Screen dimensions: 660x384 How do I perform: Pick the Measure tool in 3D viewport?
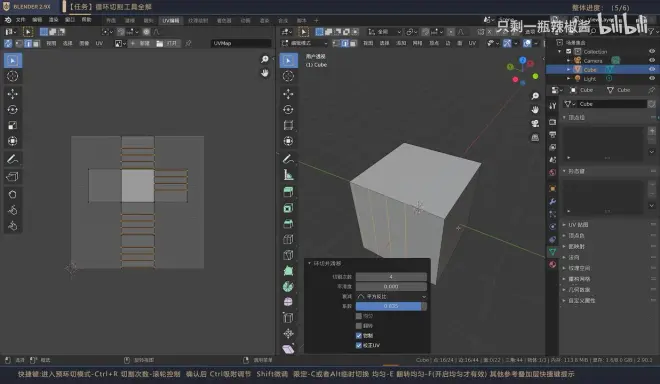[288, 175]
